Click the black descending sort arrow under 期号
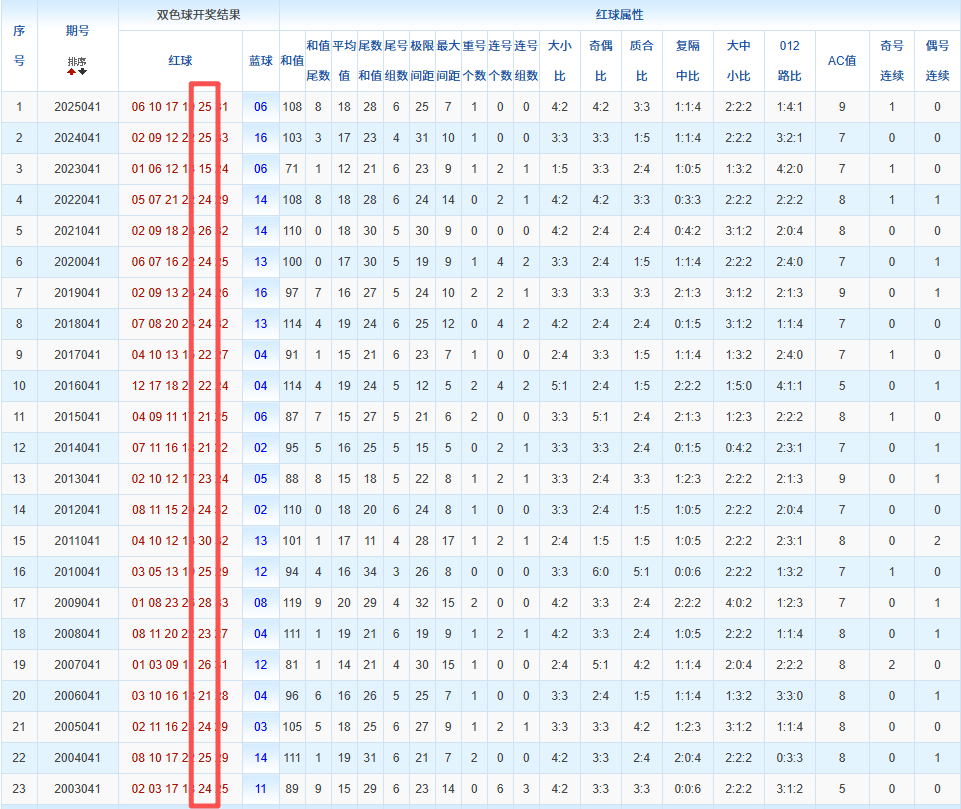Viewport: 961px width, 809px height. (x=82, y=72)
